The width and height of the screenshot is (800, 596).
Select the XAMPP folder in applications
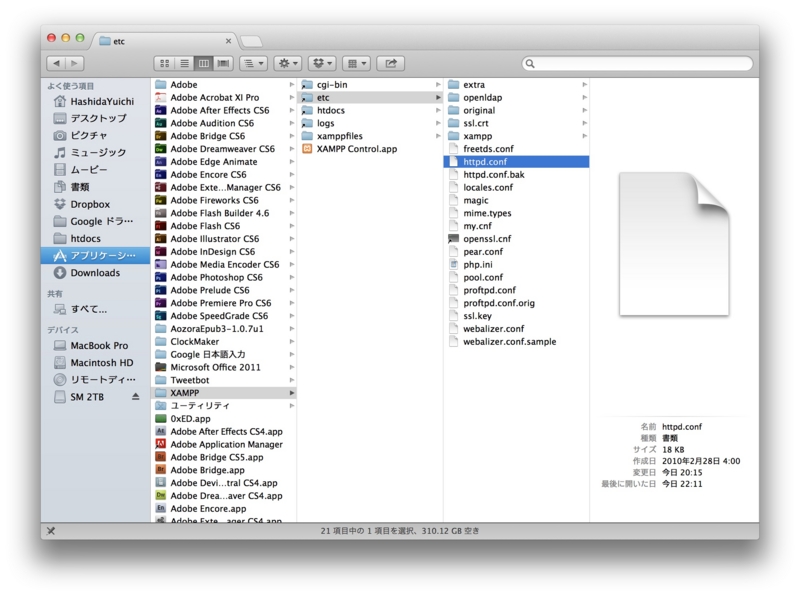pyautogui.click(x=224, y=393)
